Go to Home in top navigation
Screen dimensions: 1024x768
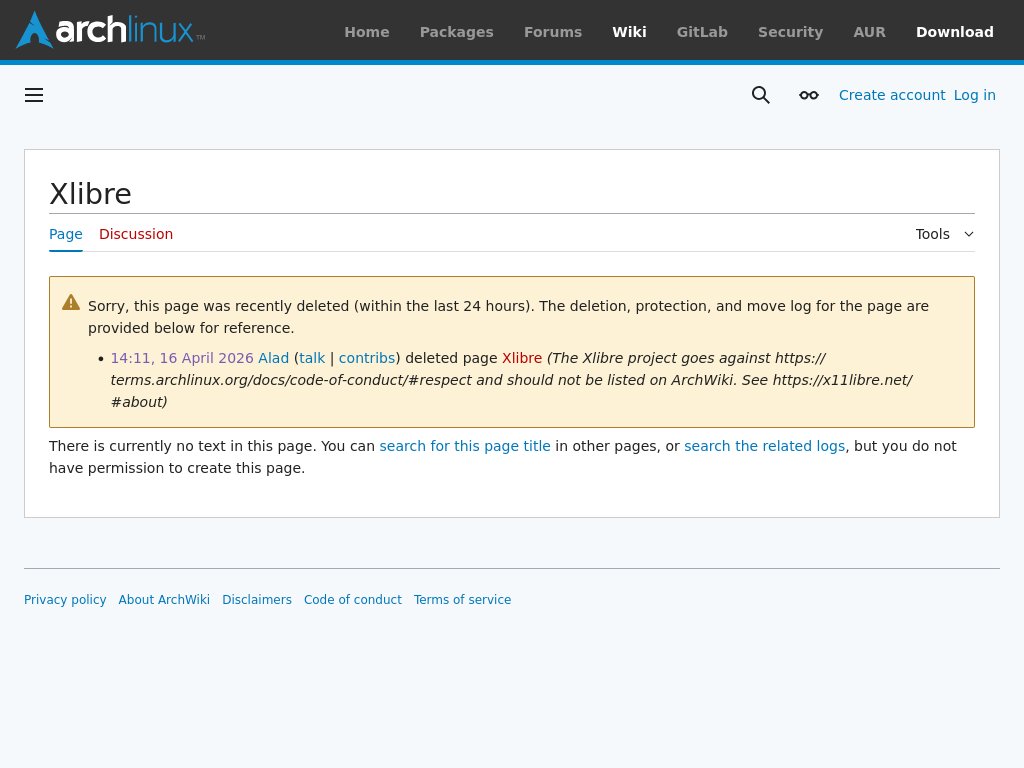click(x=366, y=32)
